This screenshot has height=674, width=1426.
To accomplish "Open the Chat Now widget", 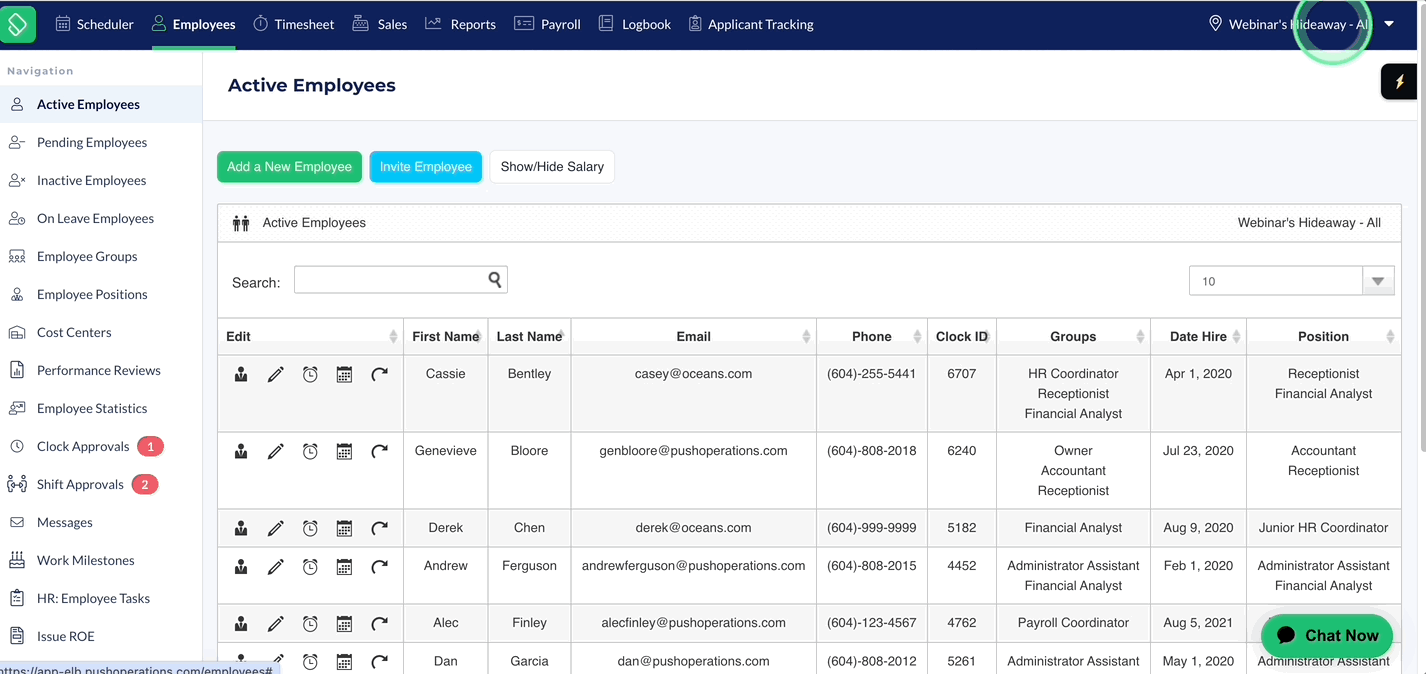I will (1326, 635).
